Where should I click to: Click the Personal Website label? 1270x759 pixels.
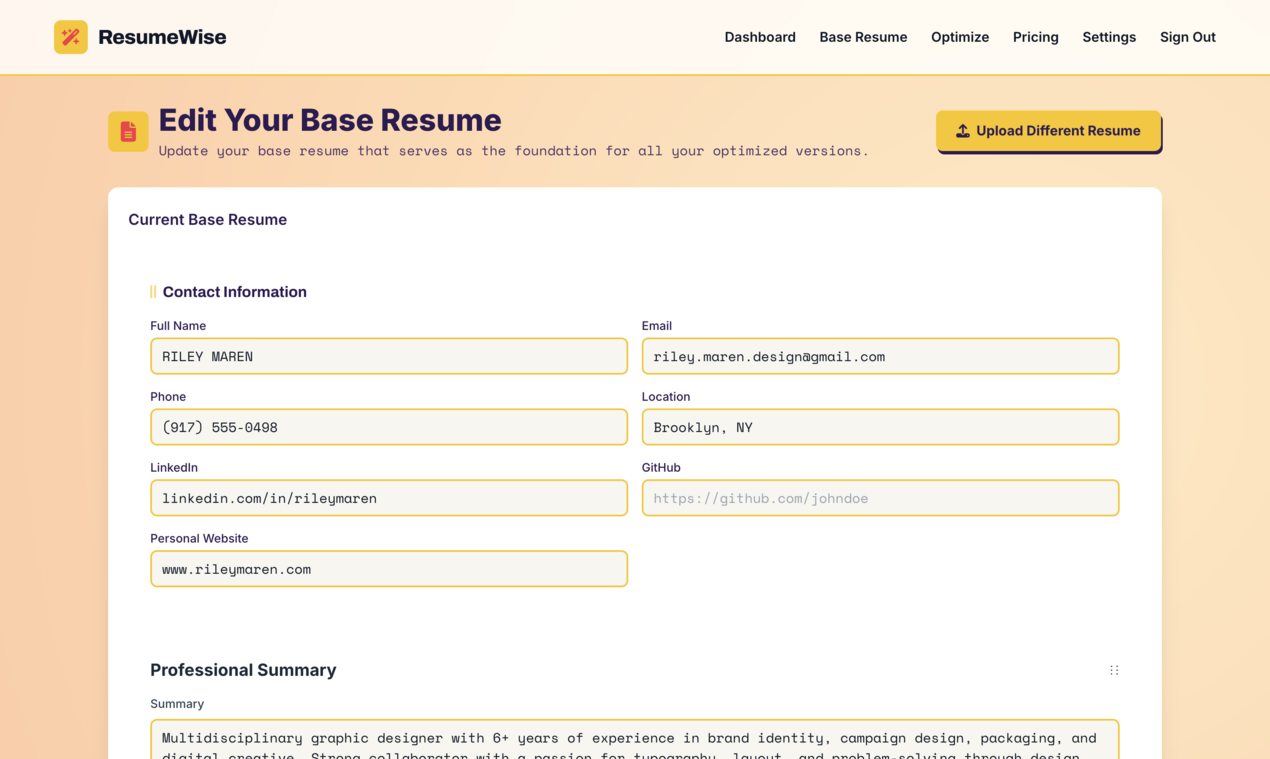[x=199, y=539]
